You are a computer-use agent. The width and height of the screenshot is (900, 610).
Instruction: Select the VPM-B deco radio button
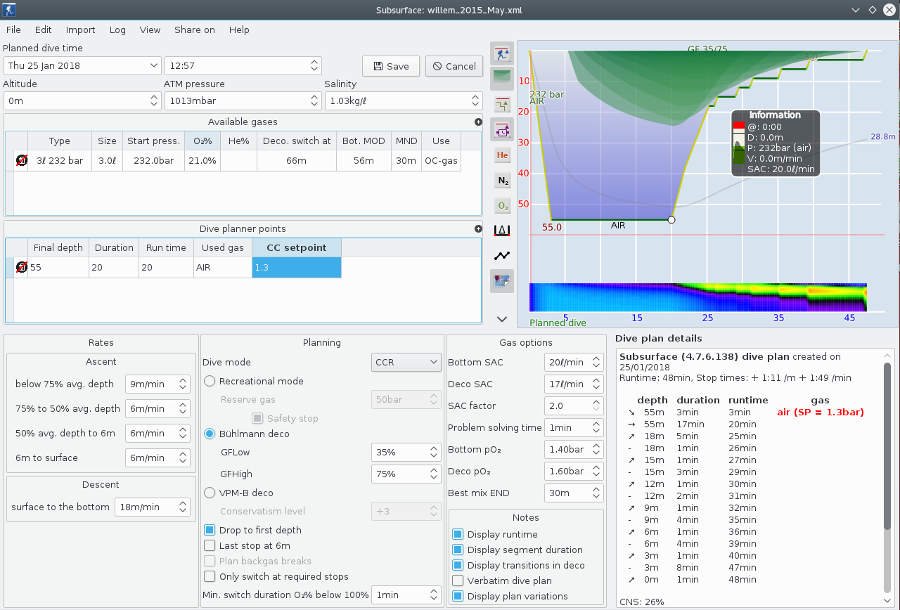tap(210, 492)
